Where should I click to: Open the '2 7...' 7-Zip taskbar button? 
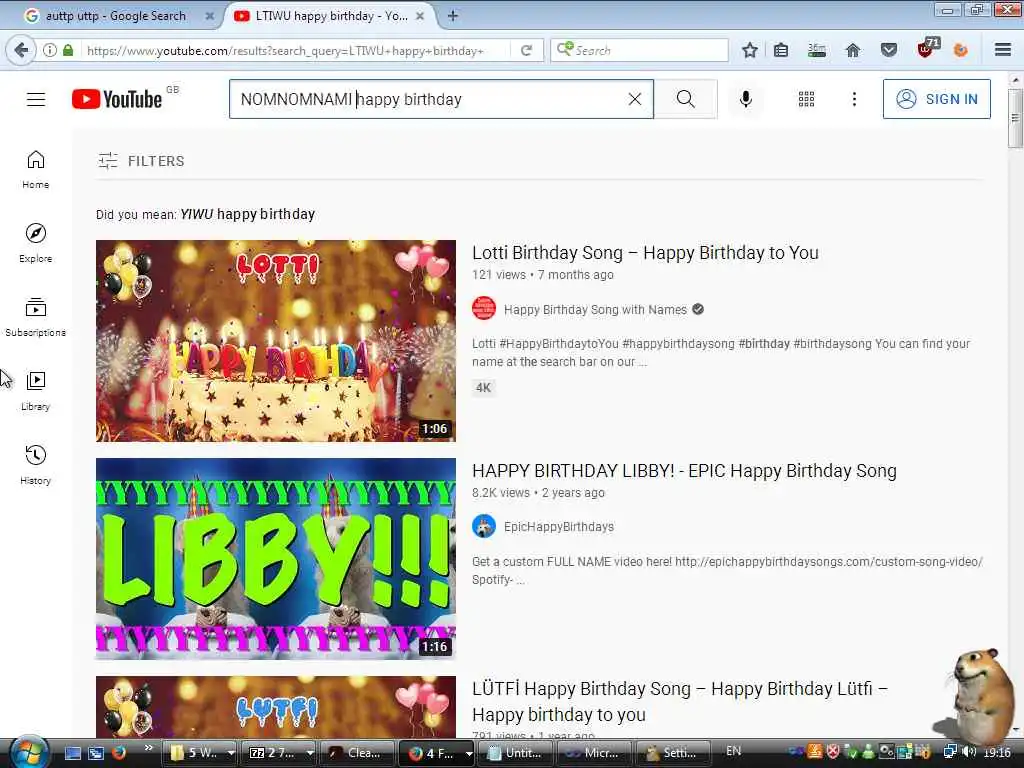273,753
